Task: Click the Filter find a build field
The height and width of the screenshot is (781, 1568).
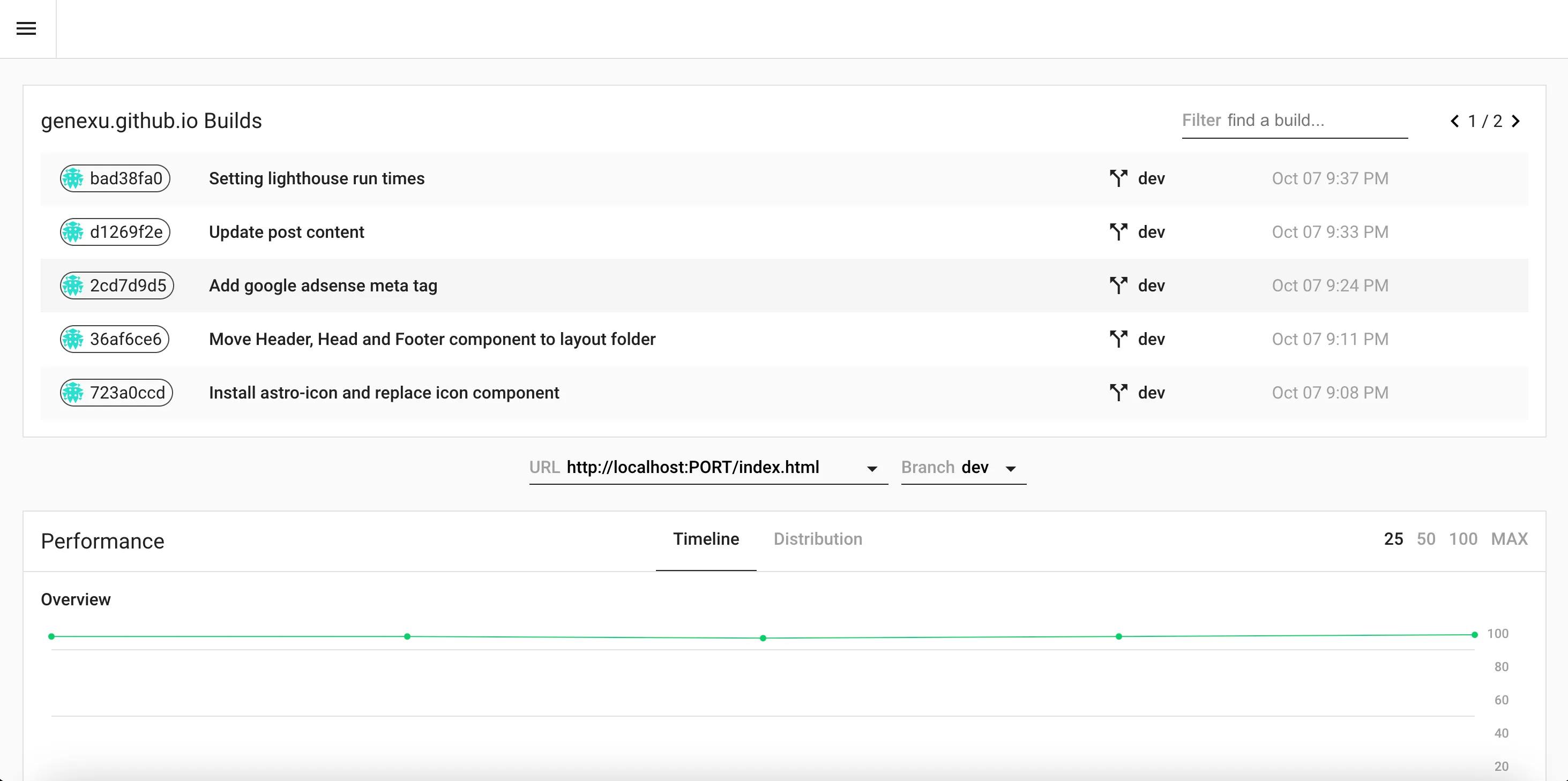Action: point(1294,121)
